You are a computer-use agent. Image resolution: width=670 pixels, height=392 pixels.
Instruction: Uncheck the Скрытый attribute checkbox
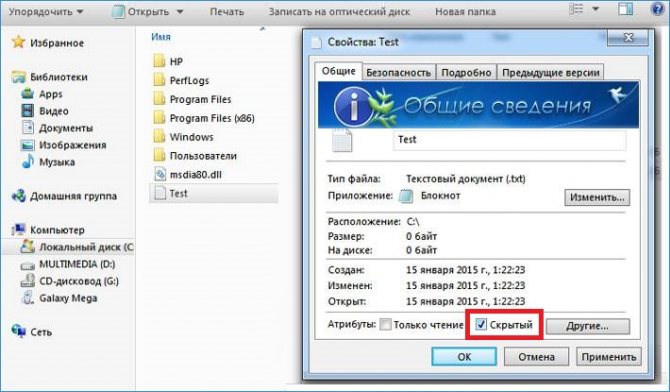(x=481, y=324)
